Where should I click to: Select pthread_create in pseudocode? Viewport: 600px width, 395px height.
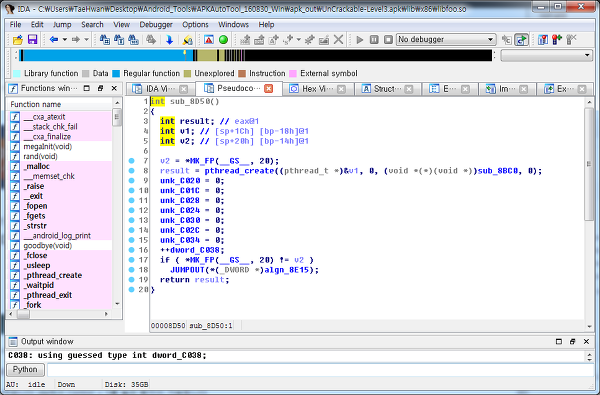[239, 171]
